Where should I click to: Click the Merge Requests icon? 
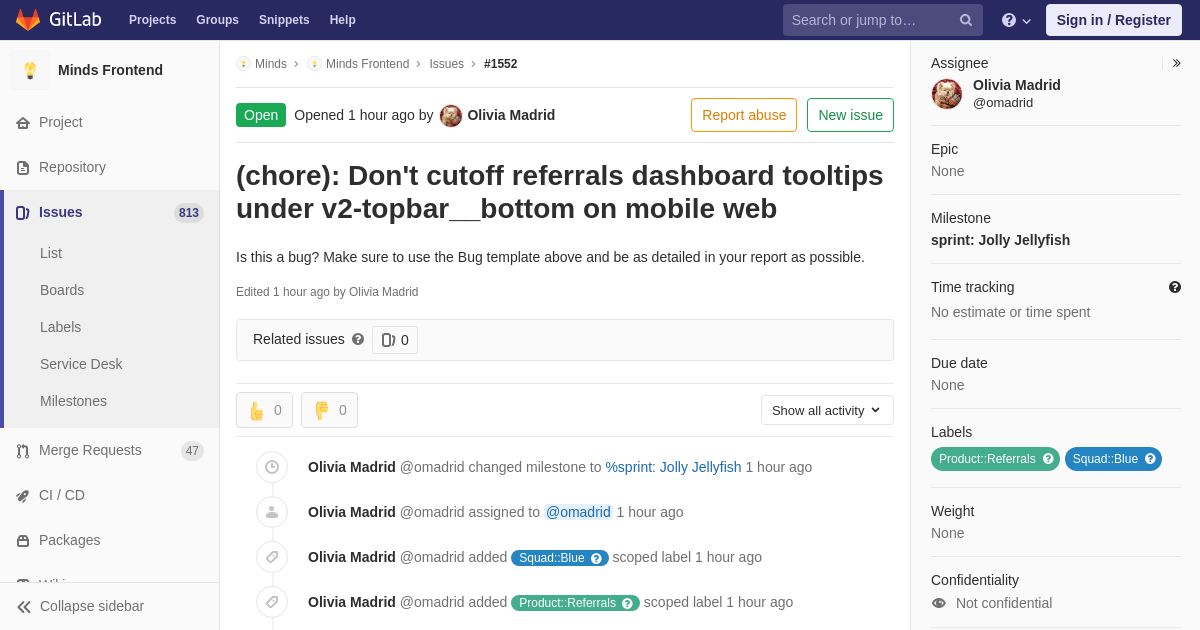(x=23, y=451)
